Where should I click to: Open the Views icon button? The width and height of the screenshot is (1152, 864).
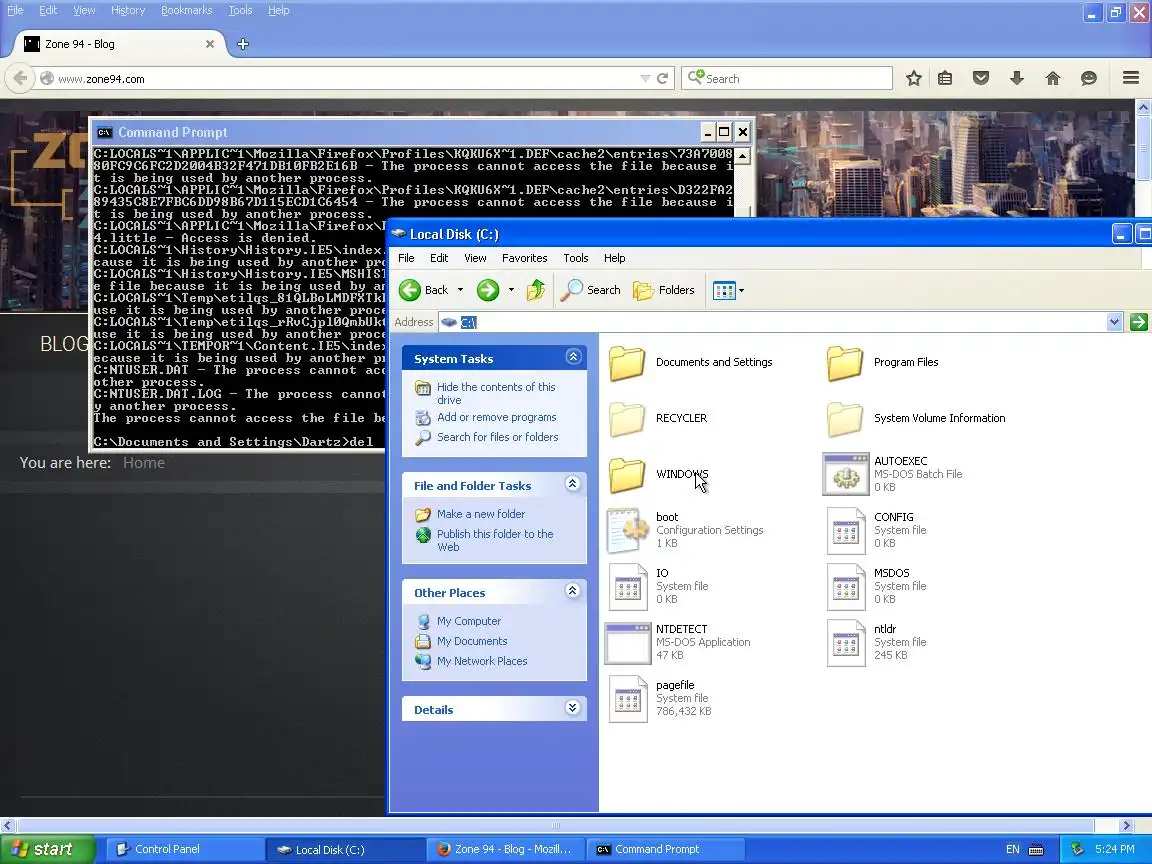click(724, 290)
